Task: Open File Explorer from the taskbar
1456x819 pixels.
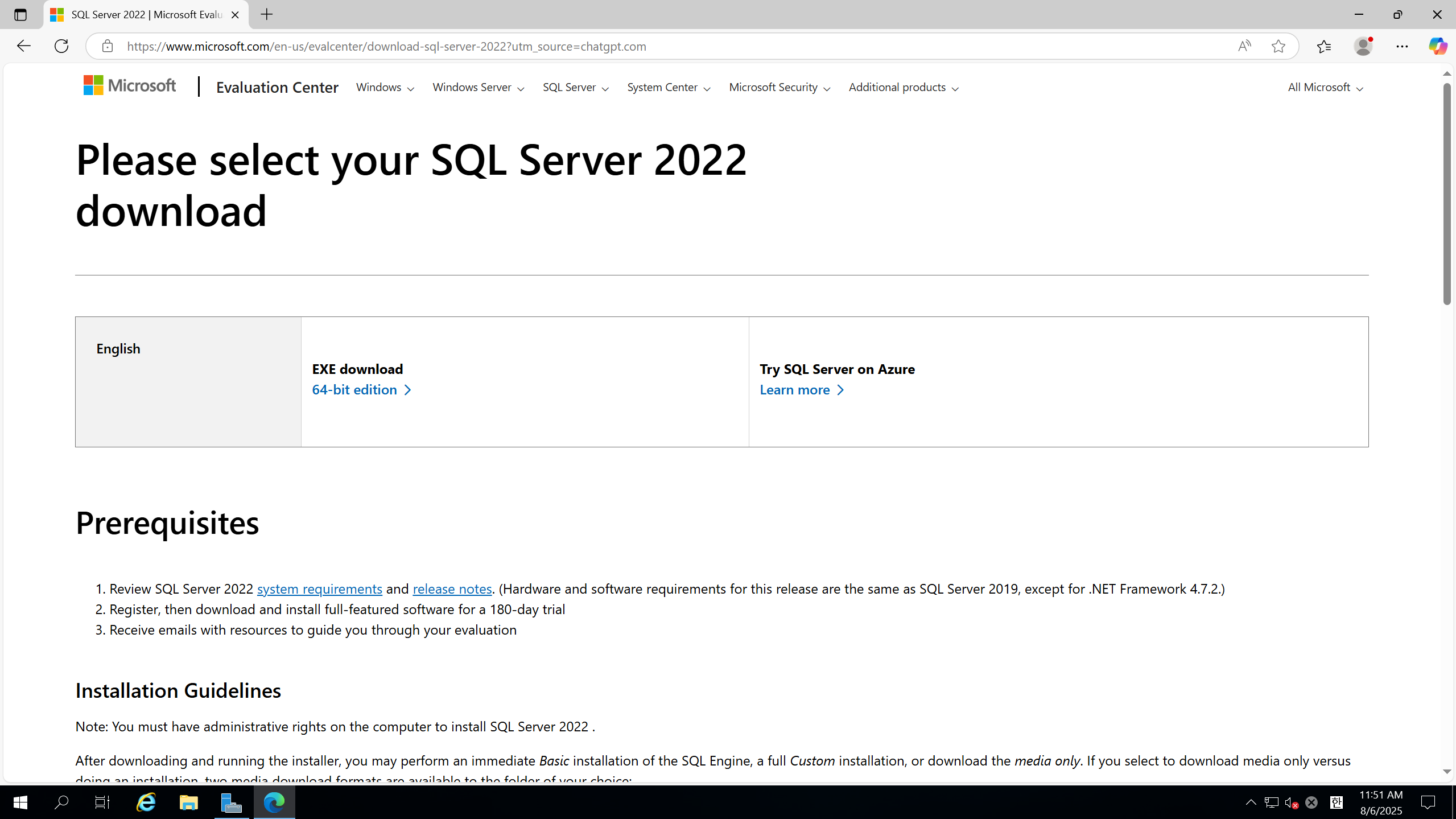Action: (x=188, y=802)
